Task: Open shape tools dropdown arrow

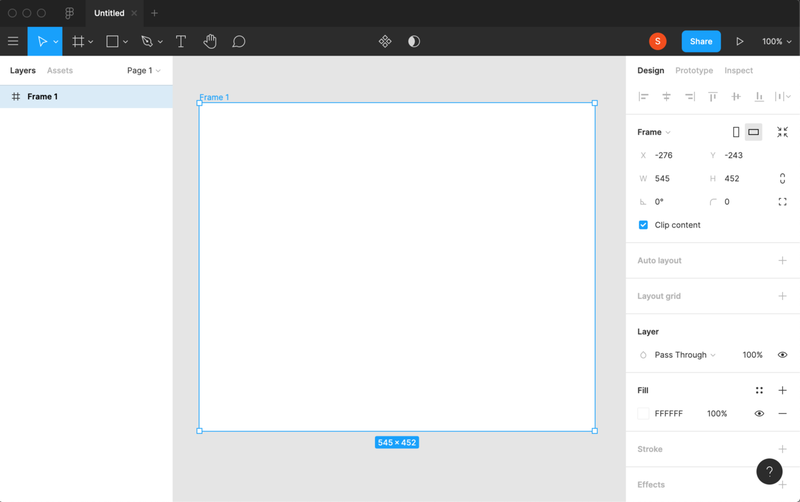Action: coord(125,42)
